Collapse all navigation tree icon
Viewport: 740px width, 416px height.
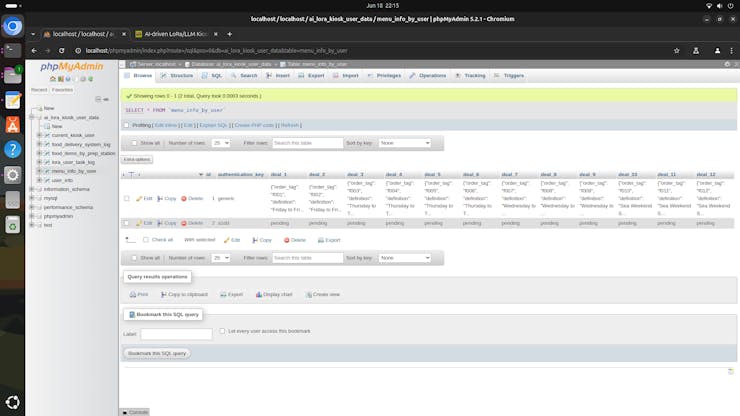tap(98, 99)
